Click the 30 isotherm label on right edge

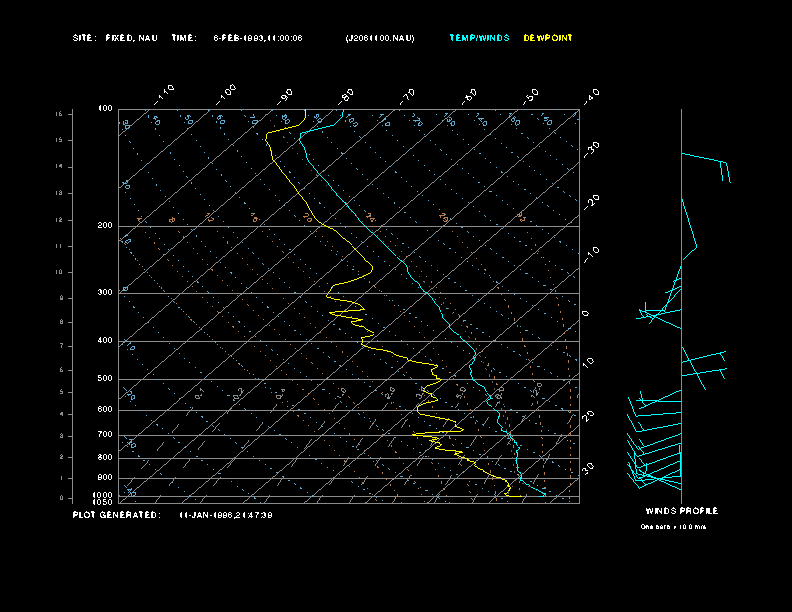588,469
